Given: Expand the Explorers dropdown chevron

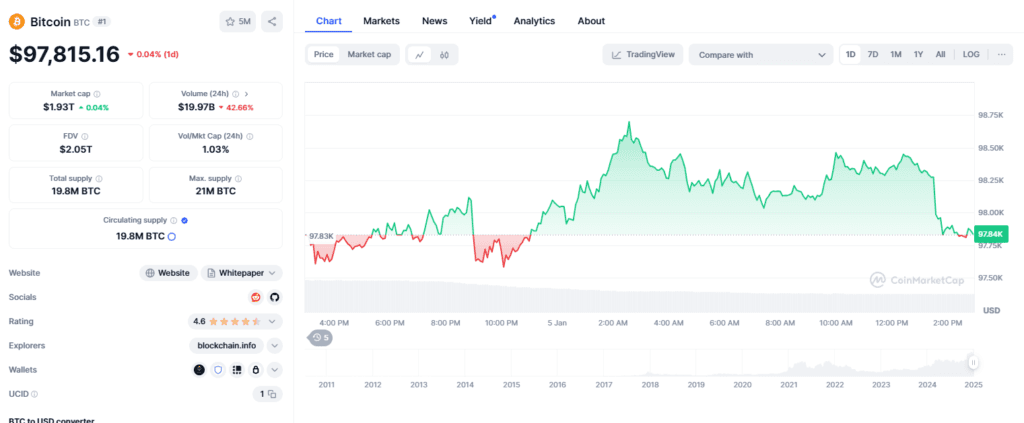Looking at the screenshot, I should coord(274,345).
